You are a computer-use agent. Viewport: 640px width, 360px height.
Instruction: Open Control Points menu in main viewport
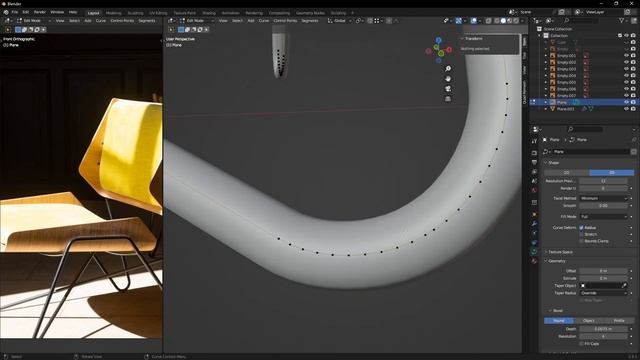click(285, 20)
